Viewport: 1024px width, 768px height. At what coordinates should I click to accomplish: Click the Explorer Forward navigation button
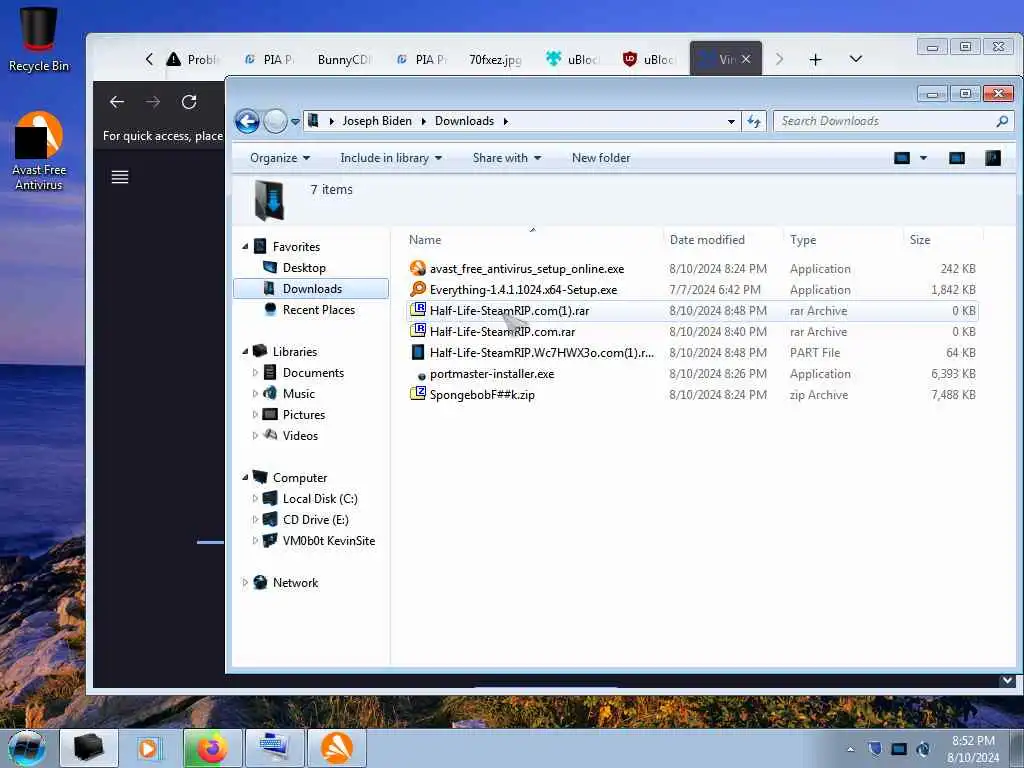[276, 121]
